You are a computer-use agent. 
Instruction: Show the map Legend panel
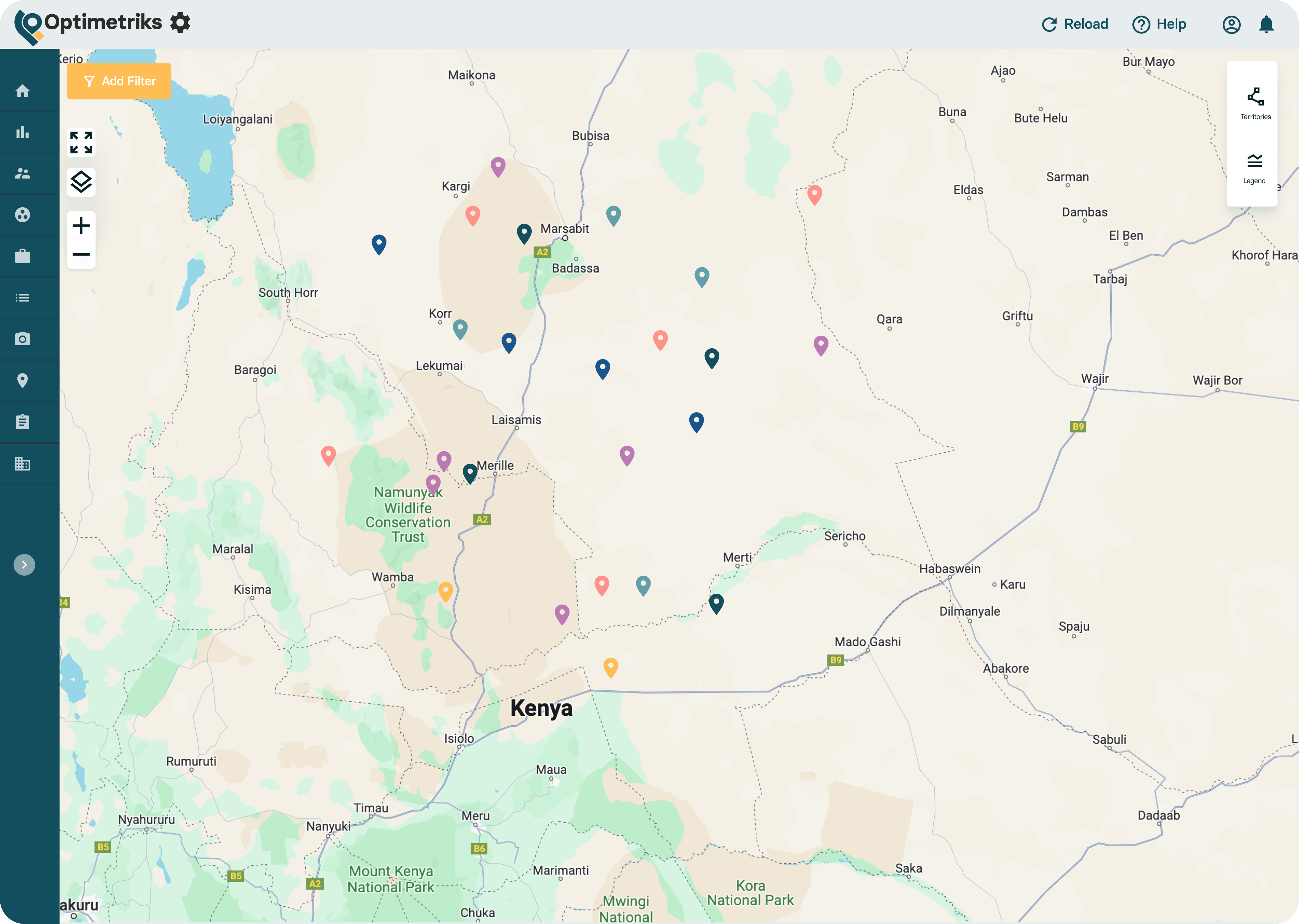[x=1254, y=168]
